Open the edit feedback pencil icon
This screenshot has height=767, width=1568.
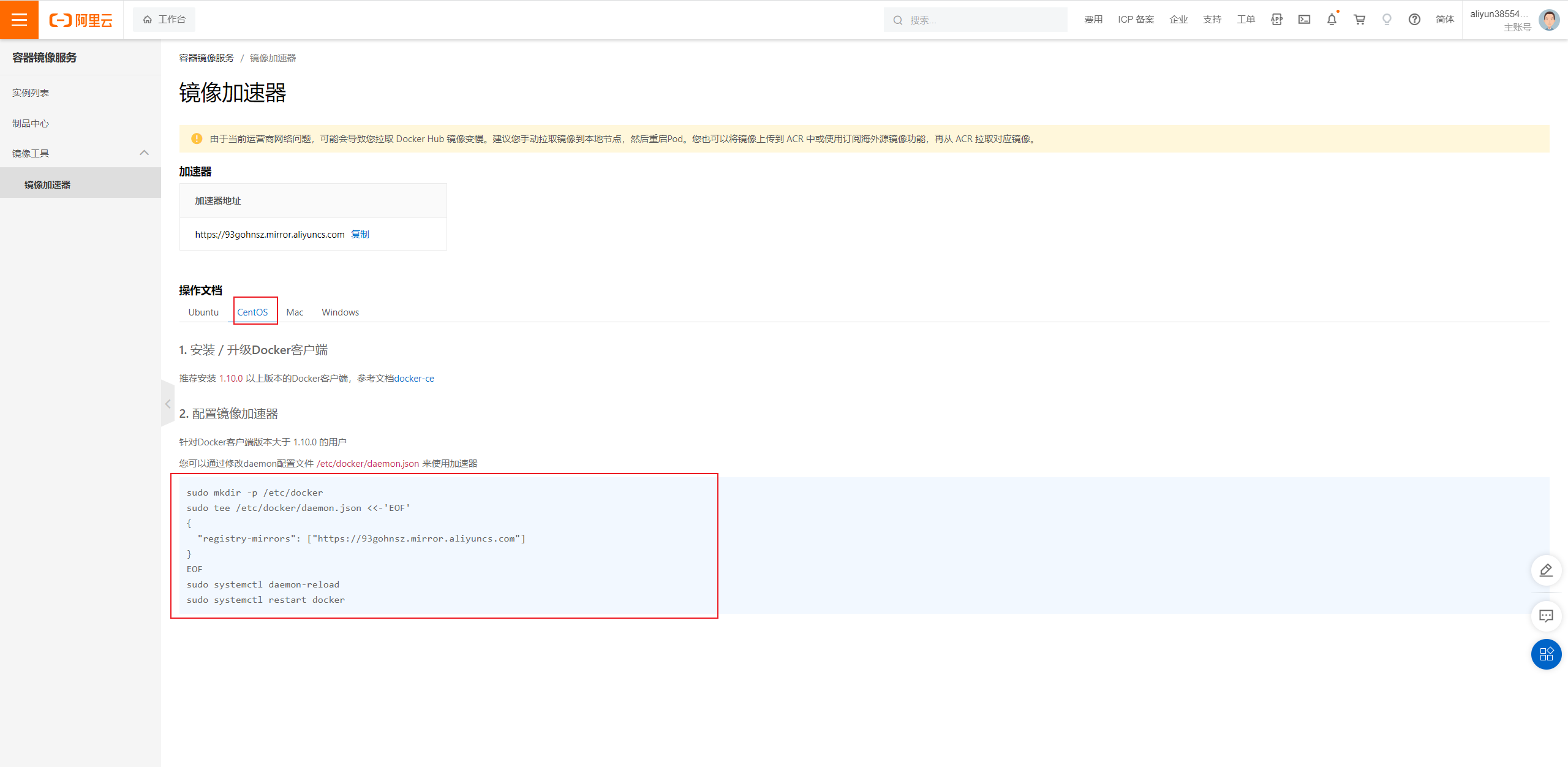(1546, 570)
